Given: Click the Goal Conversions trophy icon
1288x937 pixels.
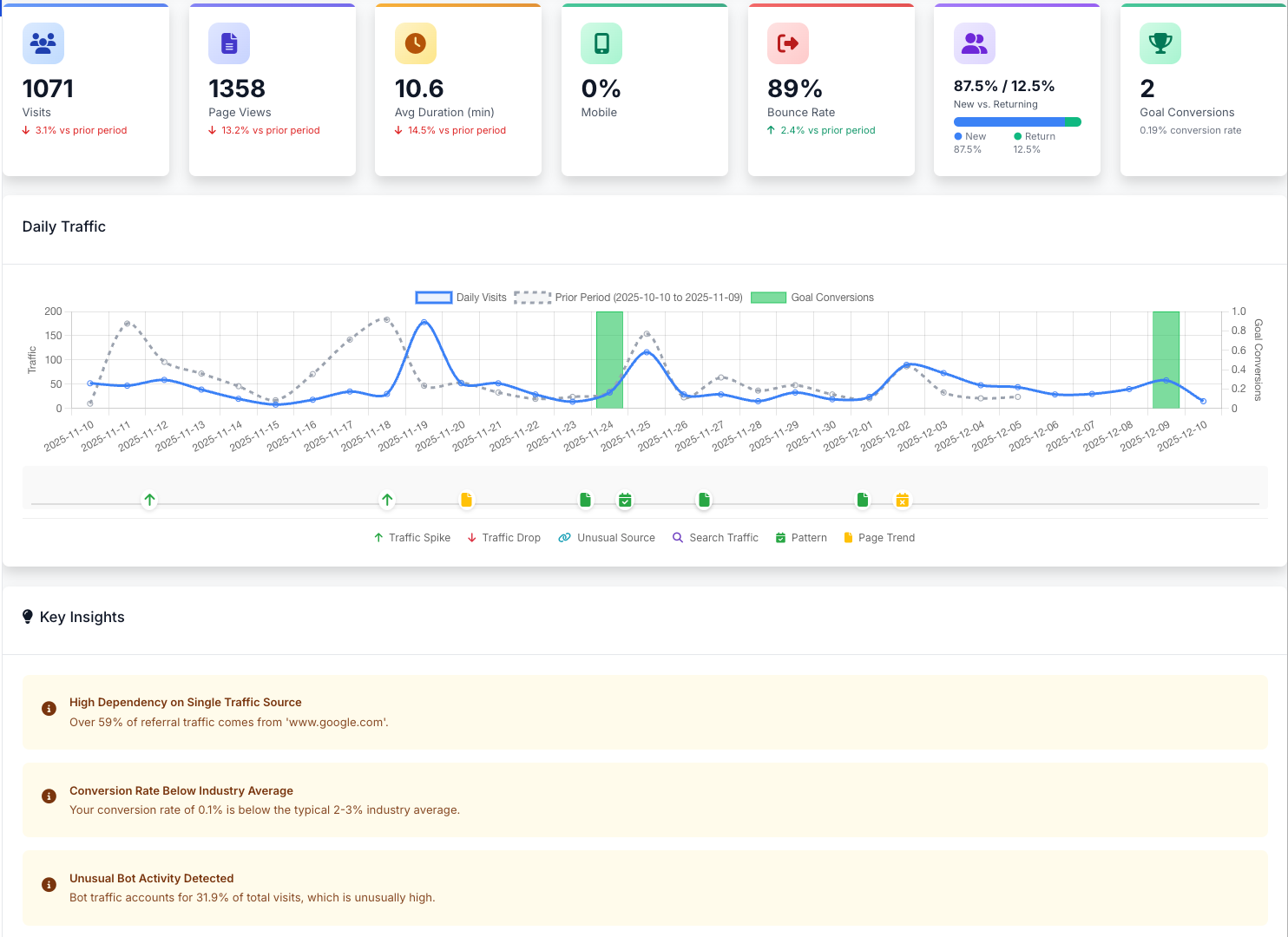Looking at the screenshot, I should click(x=1160, y=43).
